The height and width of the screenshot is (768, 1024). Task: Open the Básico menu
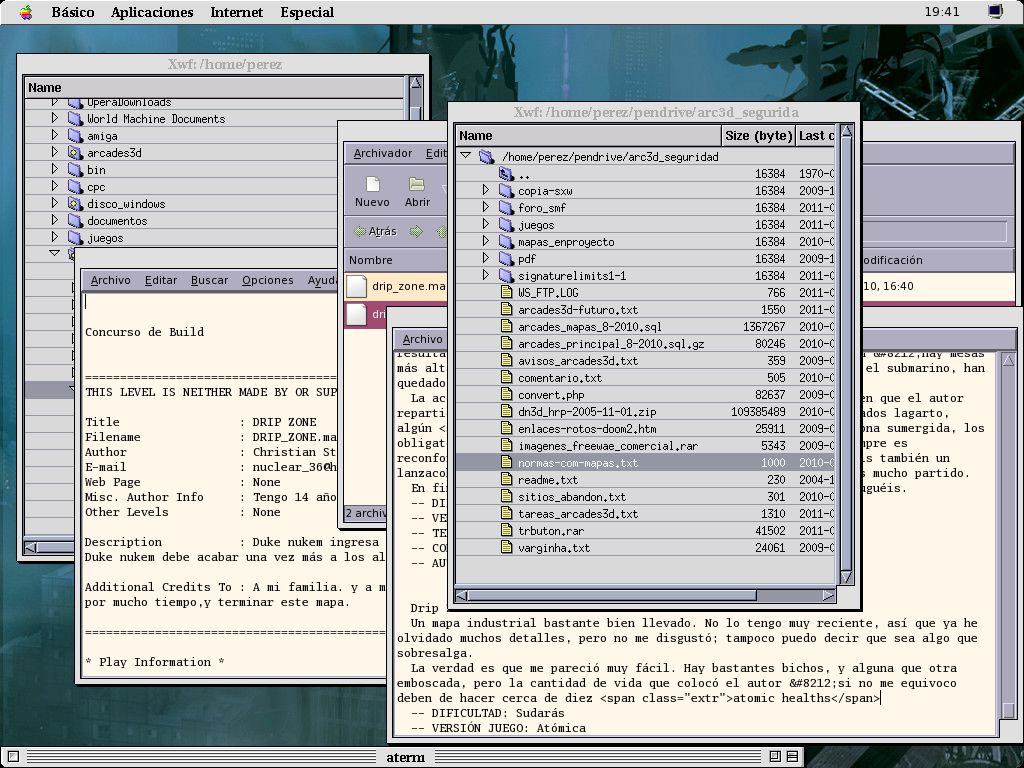[72, 12]
